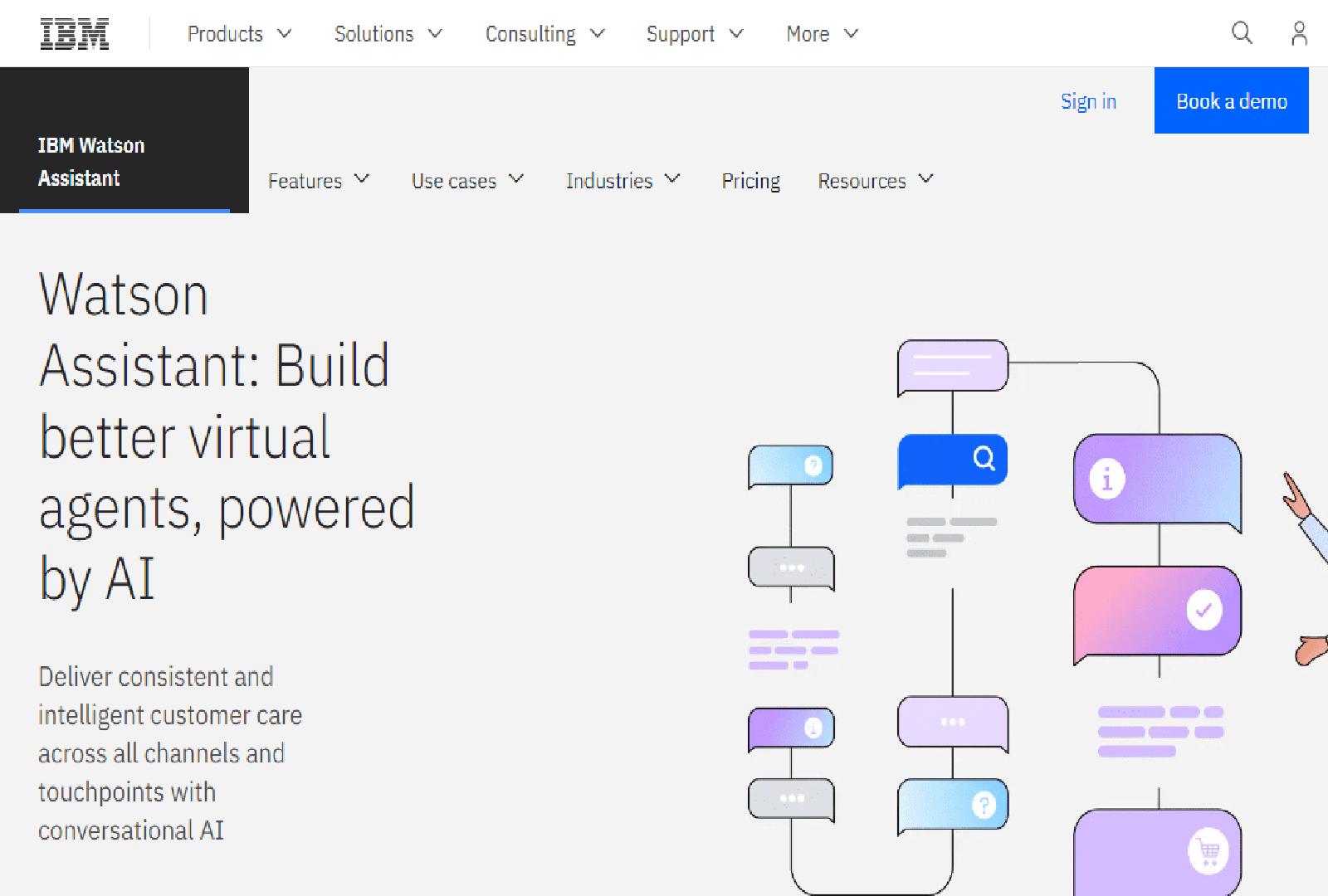
Task: Click the Sign in link
Action: 1088,100
